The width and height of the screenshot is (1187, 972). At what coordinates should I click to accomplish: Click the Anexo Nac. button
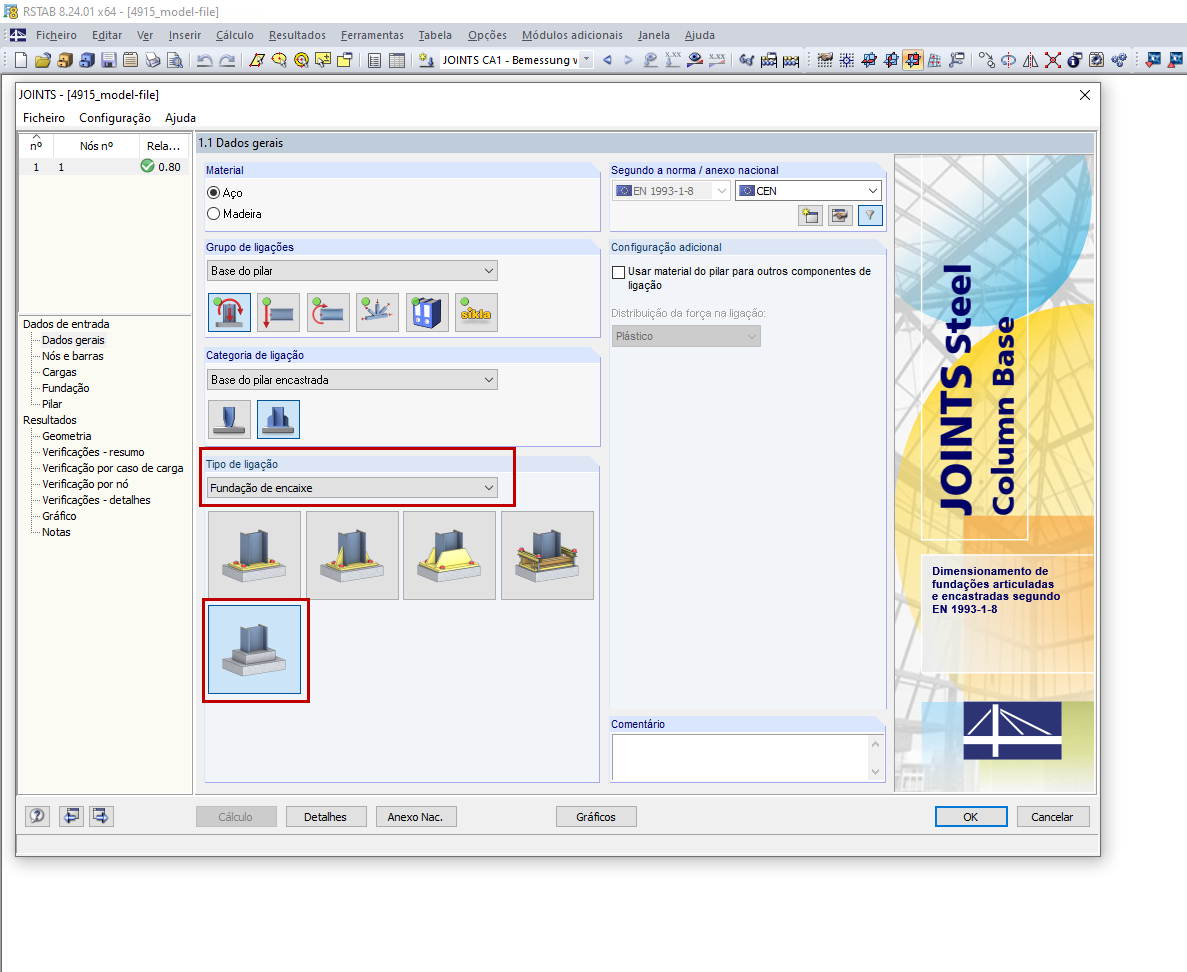coord(416,817)
